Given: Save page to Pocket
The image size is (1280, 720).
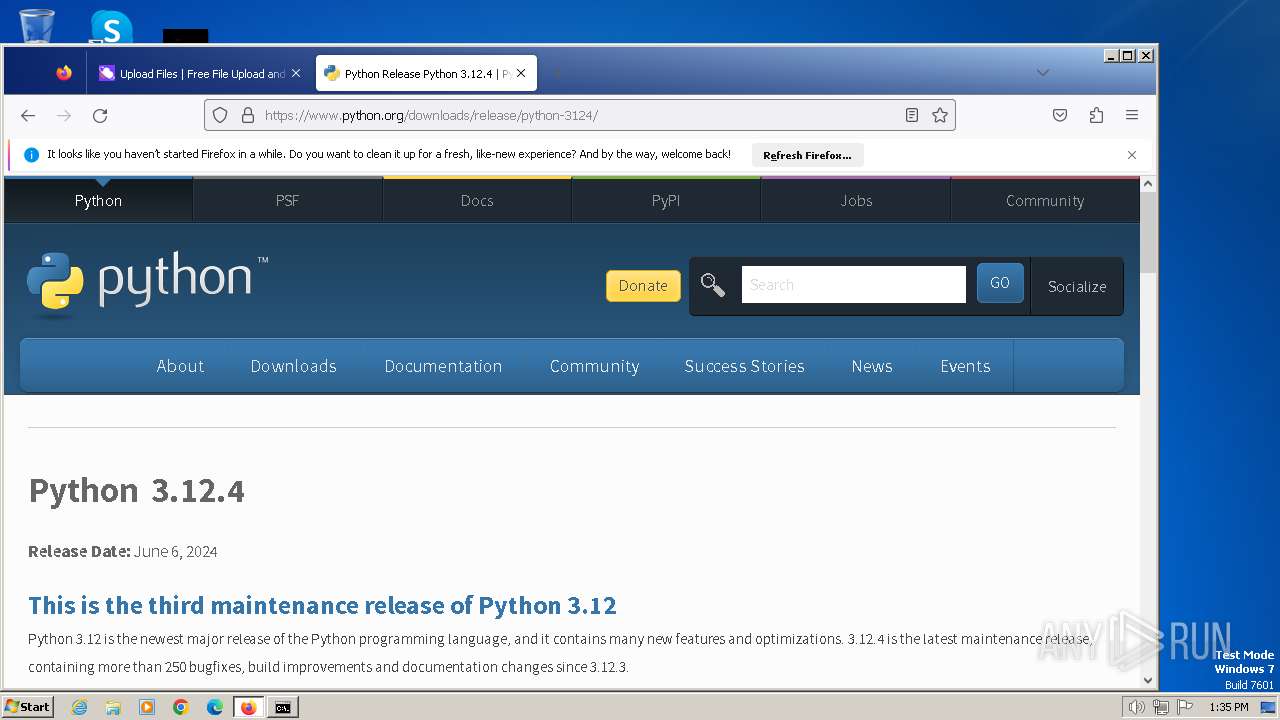Looking at the screenshot, I should 1060,115.
